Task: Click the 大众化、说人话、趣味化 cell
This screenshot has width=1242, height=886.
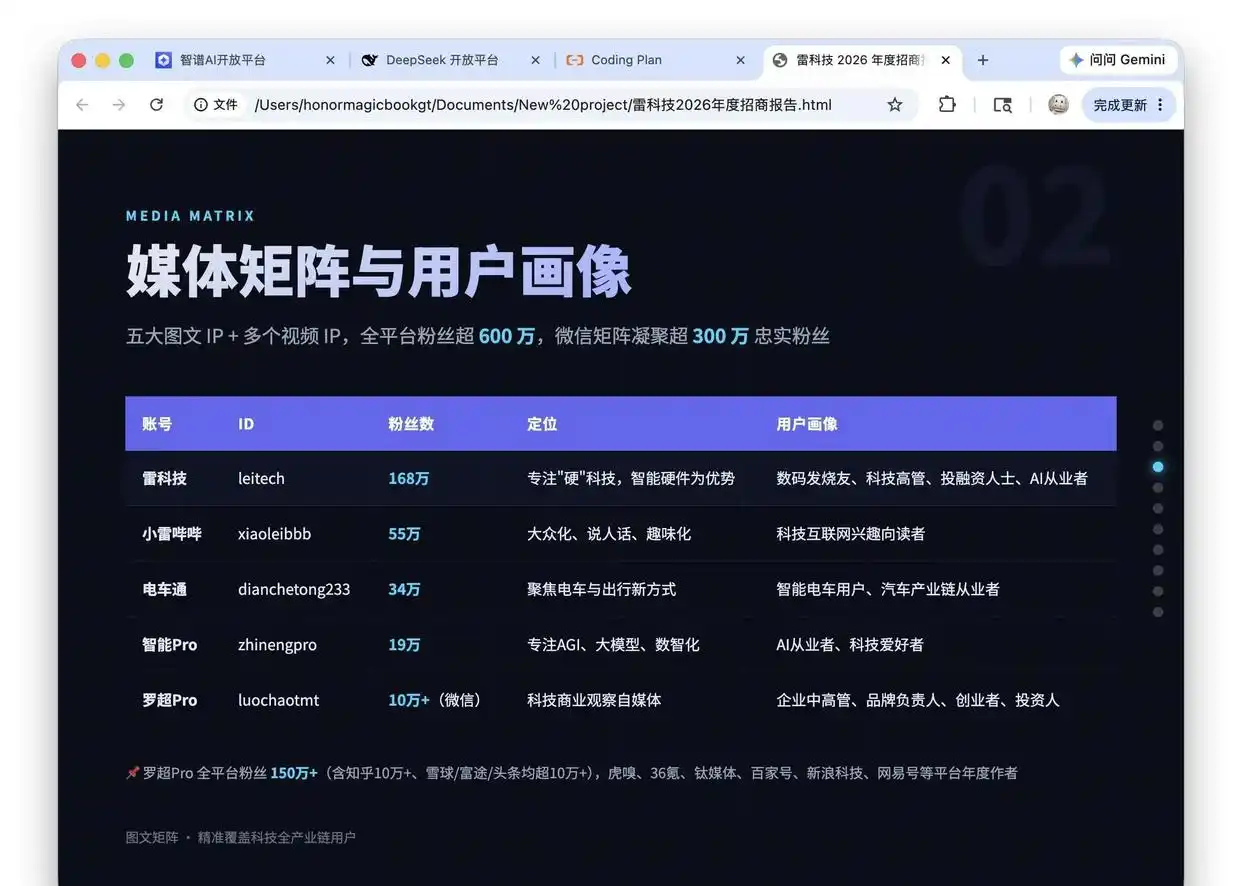Action: click(x=609, y=534)
